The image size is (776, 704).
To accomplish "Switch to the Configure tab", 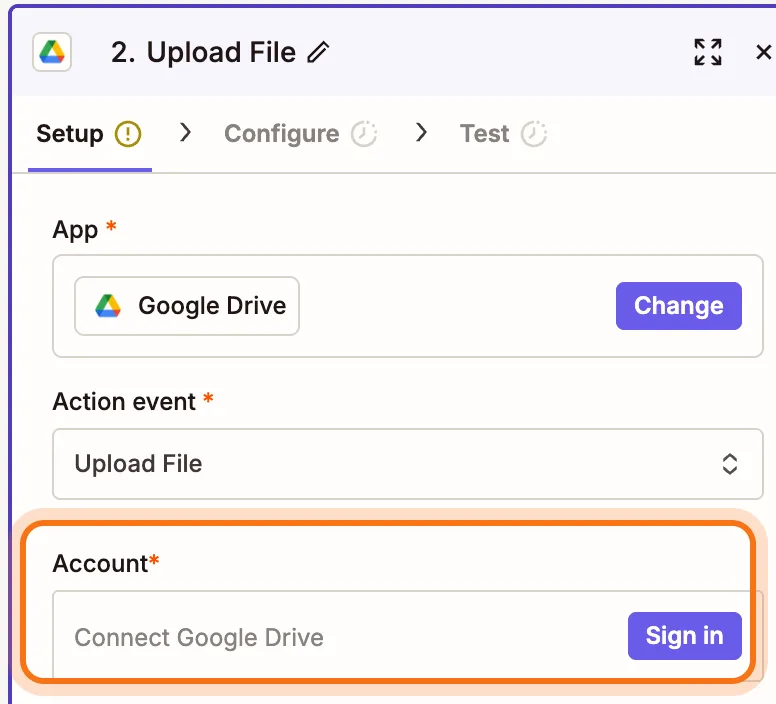I will tap(282, 134).
